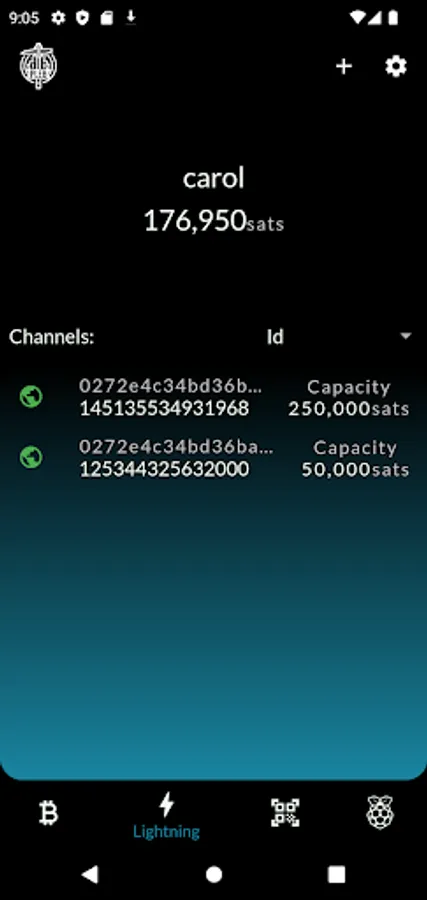Tap the app logo emblem at top left
The width and height of the screenshot is (427, 900).
tap(38, 66)
